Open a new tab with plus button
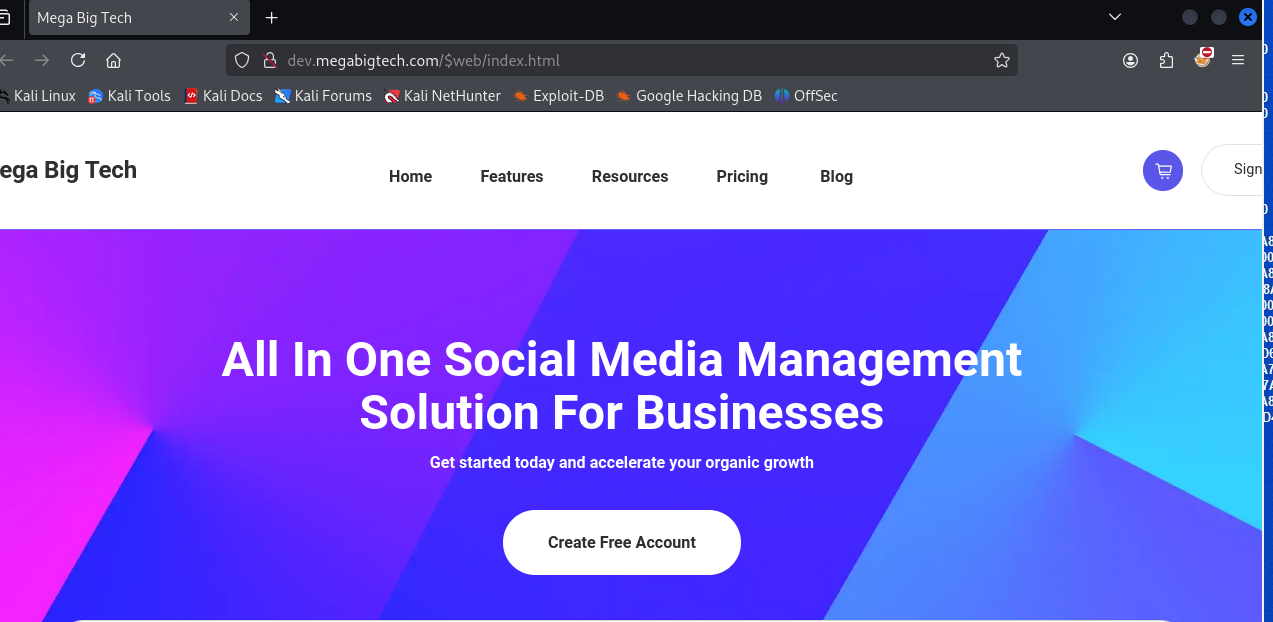The height and width of the screenshot is (622, 1273). tap(272, 18)
